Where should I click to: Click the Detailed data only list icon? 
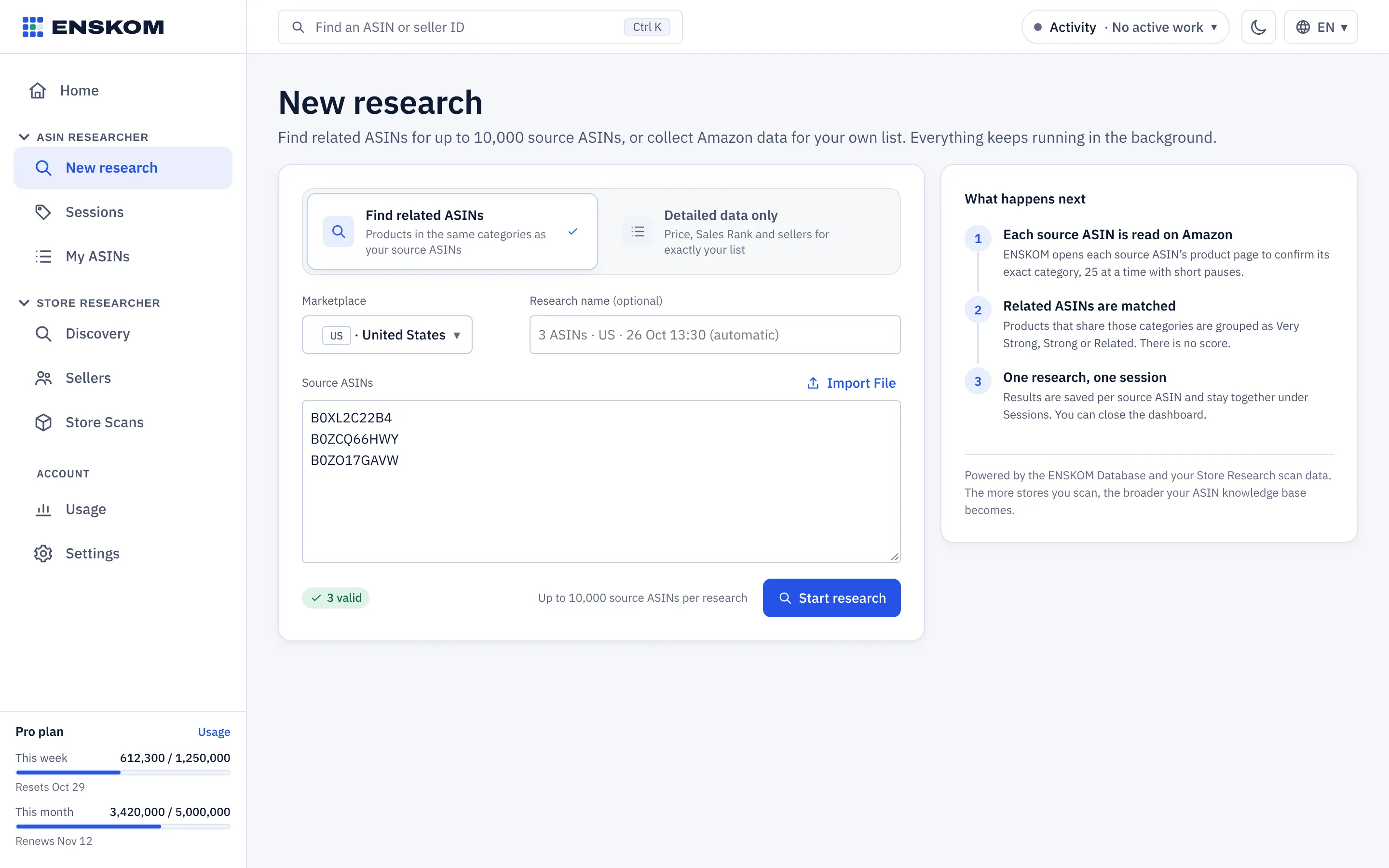(x=638, y=231)
